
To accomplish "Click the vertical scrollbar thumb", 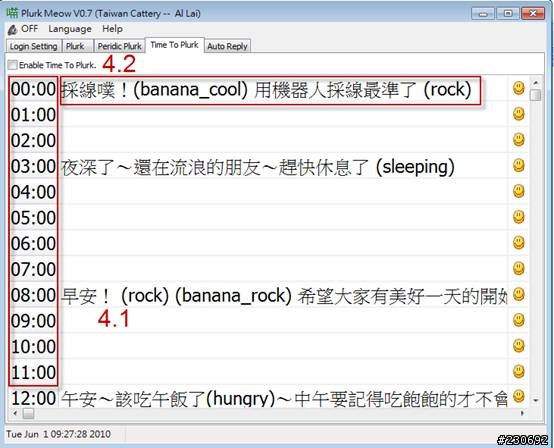I will 536,95.
